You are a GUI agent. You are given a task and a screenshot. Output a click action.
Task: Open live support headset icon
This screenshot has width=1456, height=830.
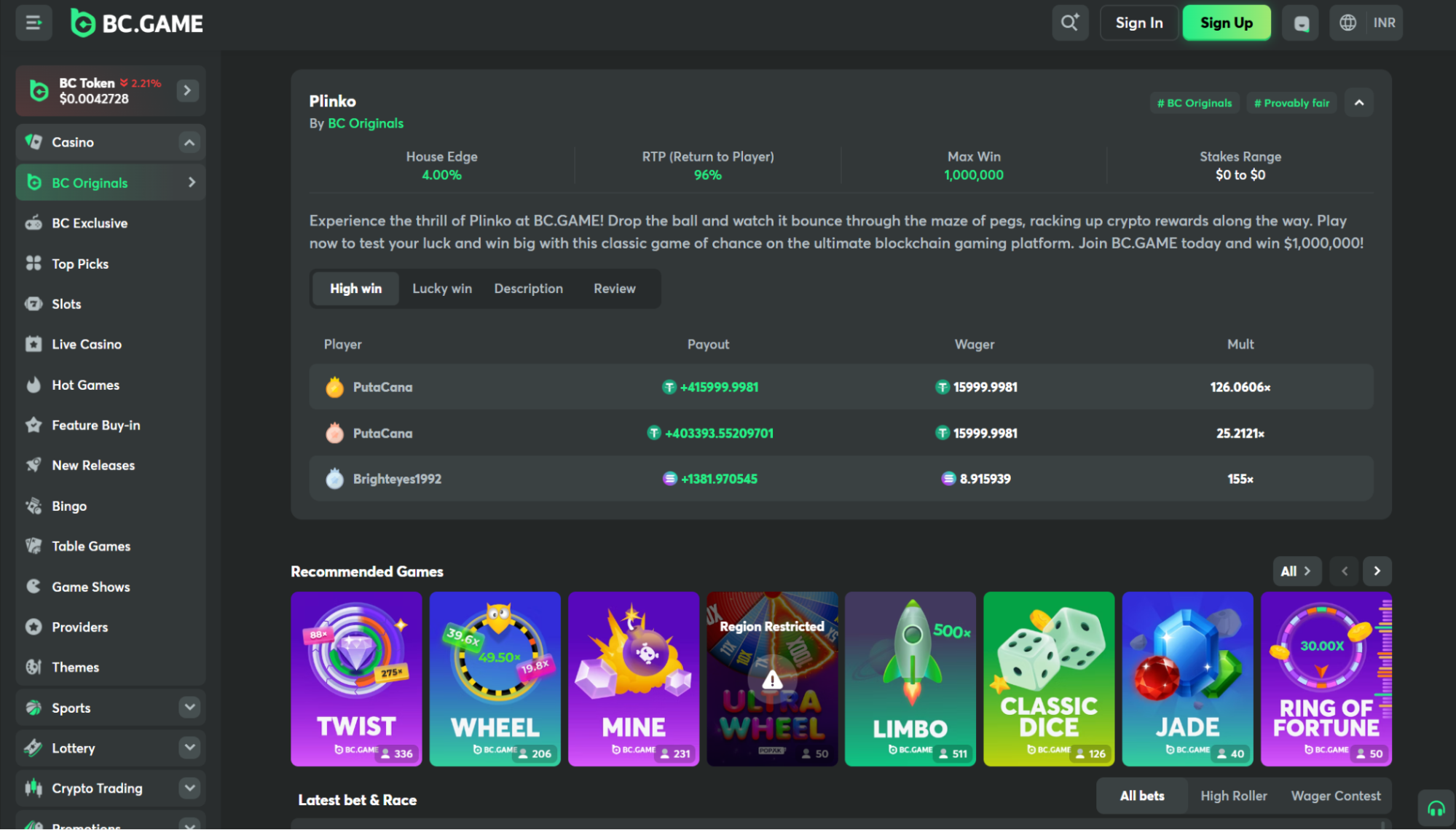click(1436, 808)
